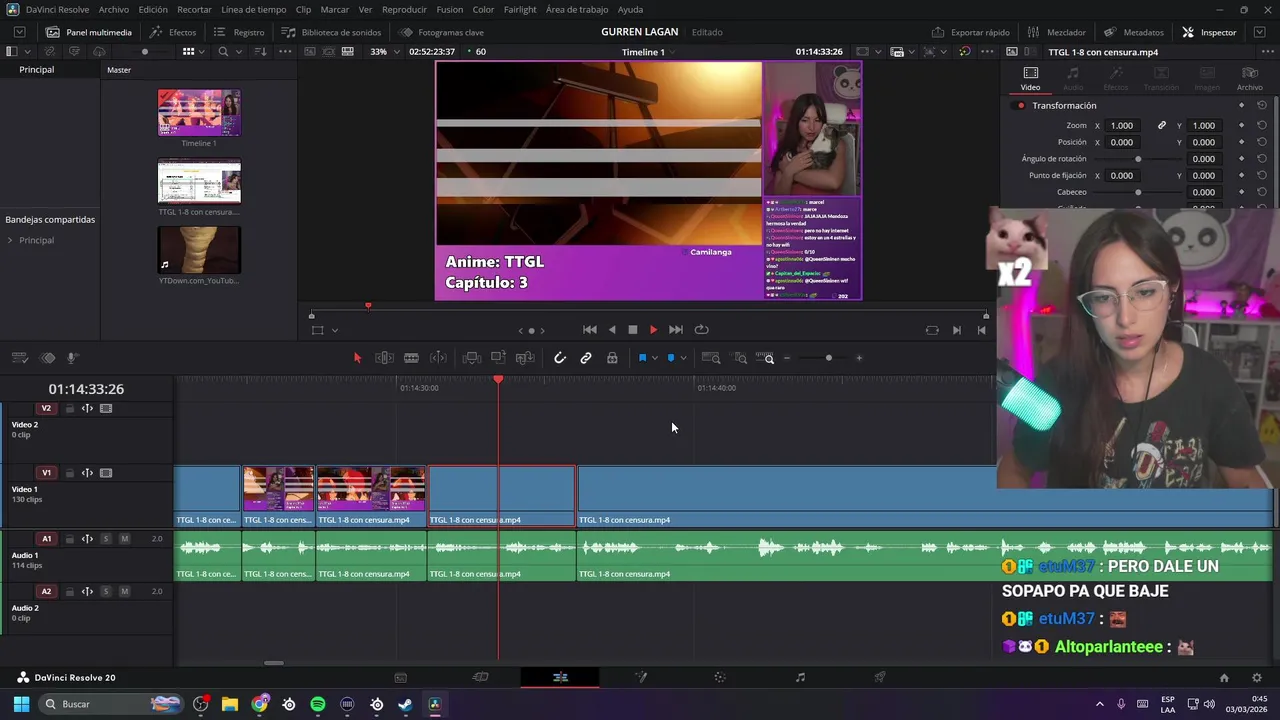The height and width of the screenshot is (720, 1280).
Task: Click Replace Clip icon in timeline toolbar
Action: [x=524, y=358]
